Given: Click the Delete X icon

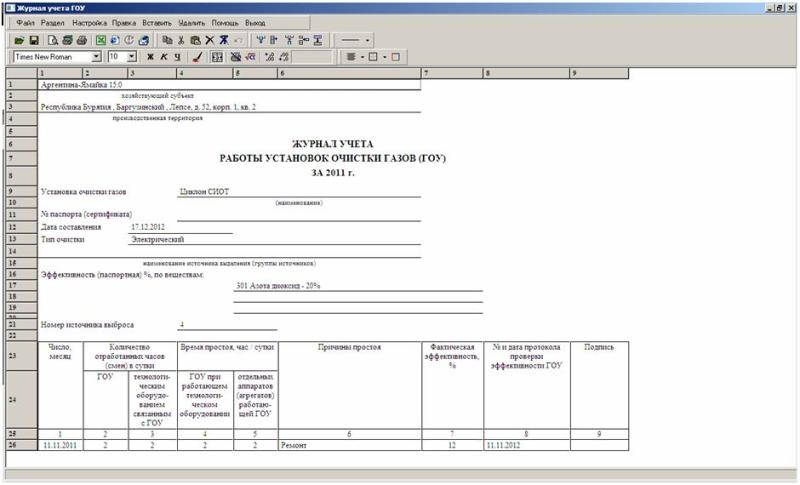Looking at the screenshot, I should [x=209, y=40].
